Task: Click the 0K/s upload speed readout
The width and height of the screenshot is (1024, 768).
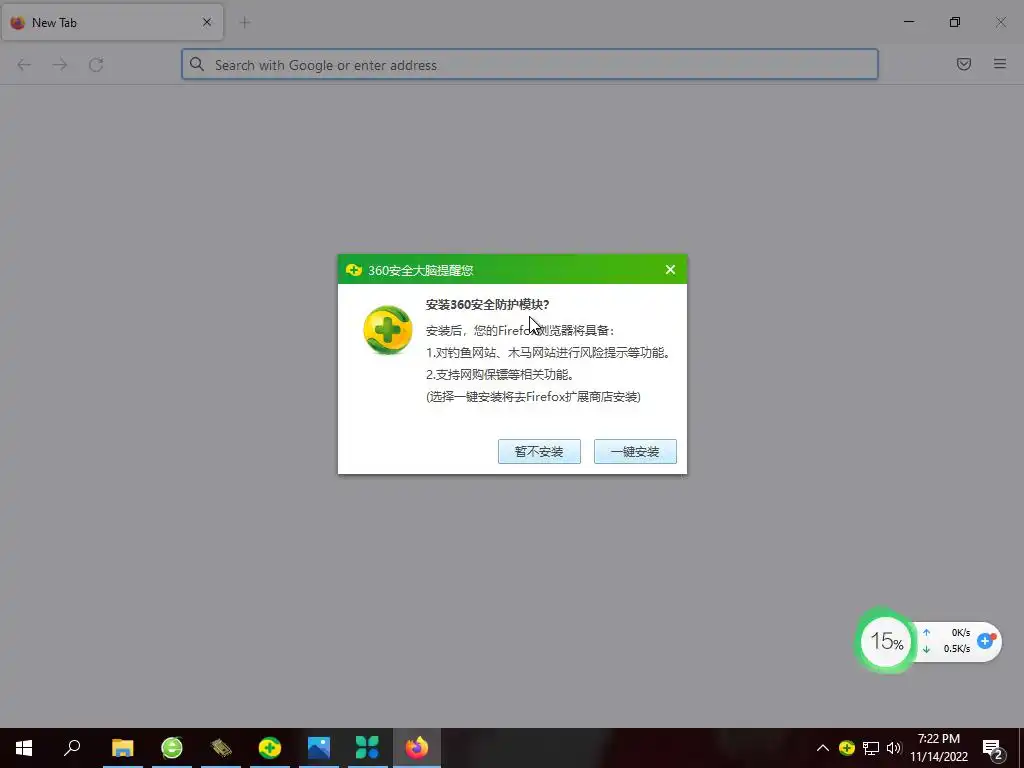Action: [961, 633]
